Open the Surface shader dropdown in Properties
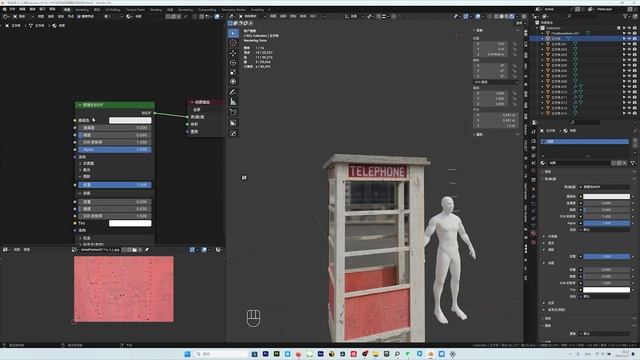 (606, 187)
